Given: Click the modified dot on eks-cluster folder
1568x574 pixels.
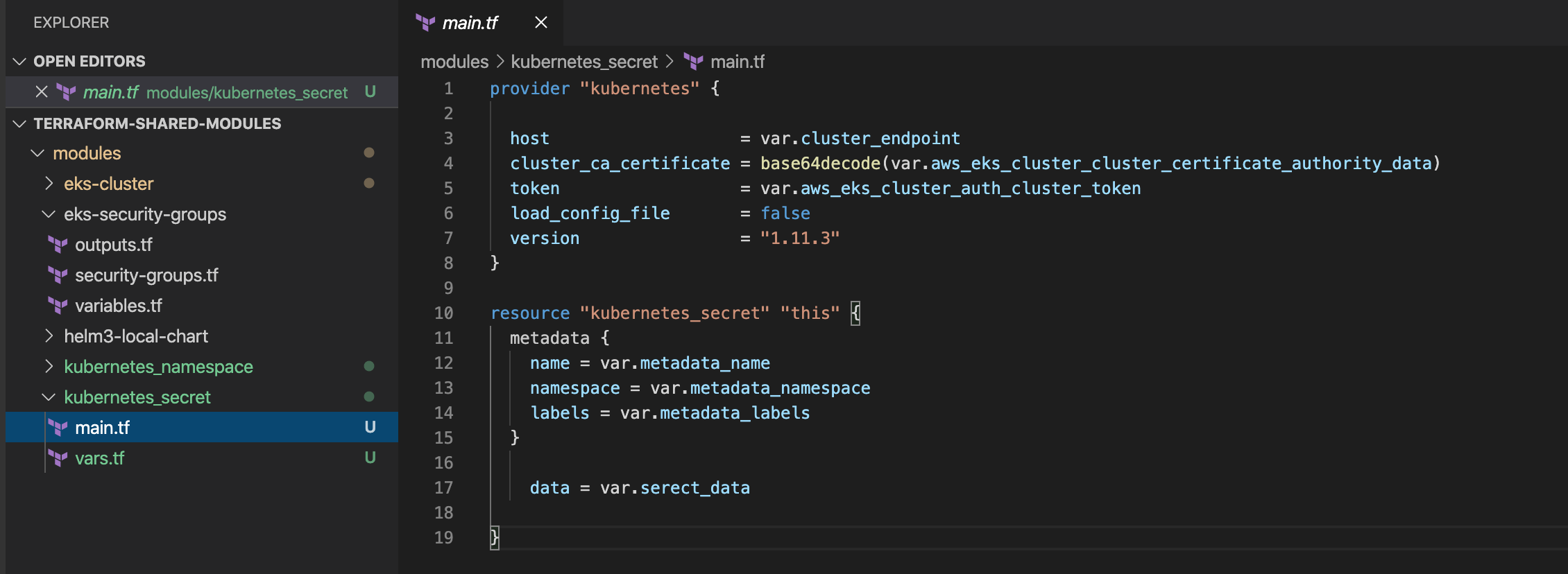Looking at the screenshot, I should 369,184.
